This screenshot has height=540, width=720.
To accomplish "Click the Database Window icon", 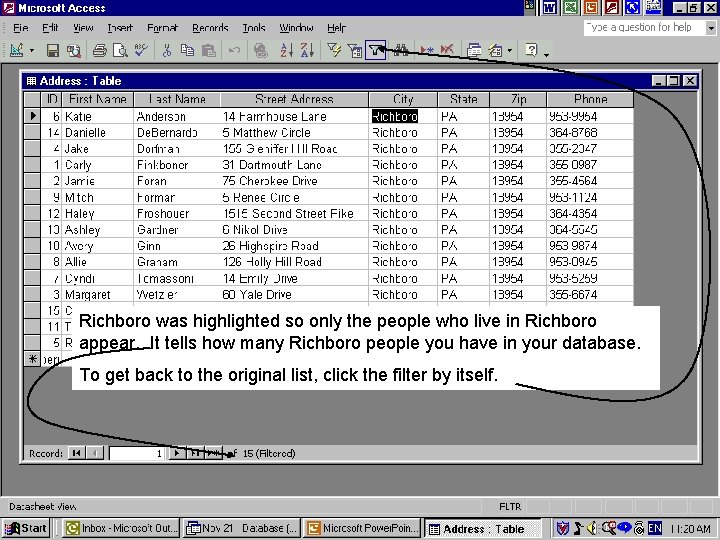I will [x=474, y=50].
